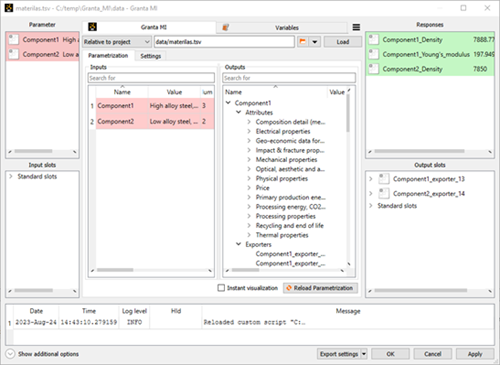The height and width of the screenshot is (365, 500).
Task: Expand the Price attribute node
Action: [x=249, y=188]
